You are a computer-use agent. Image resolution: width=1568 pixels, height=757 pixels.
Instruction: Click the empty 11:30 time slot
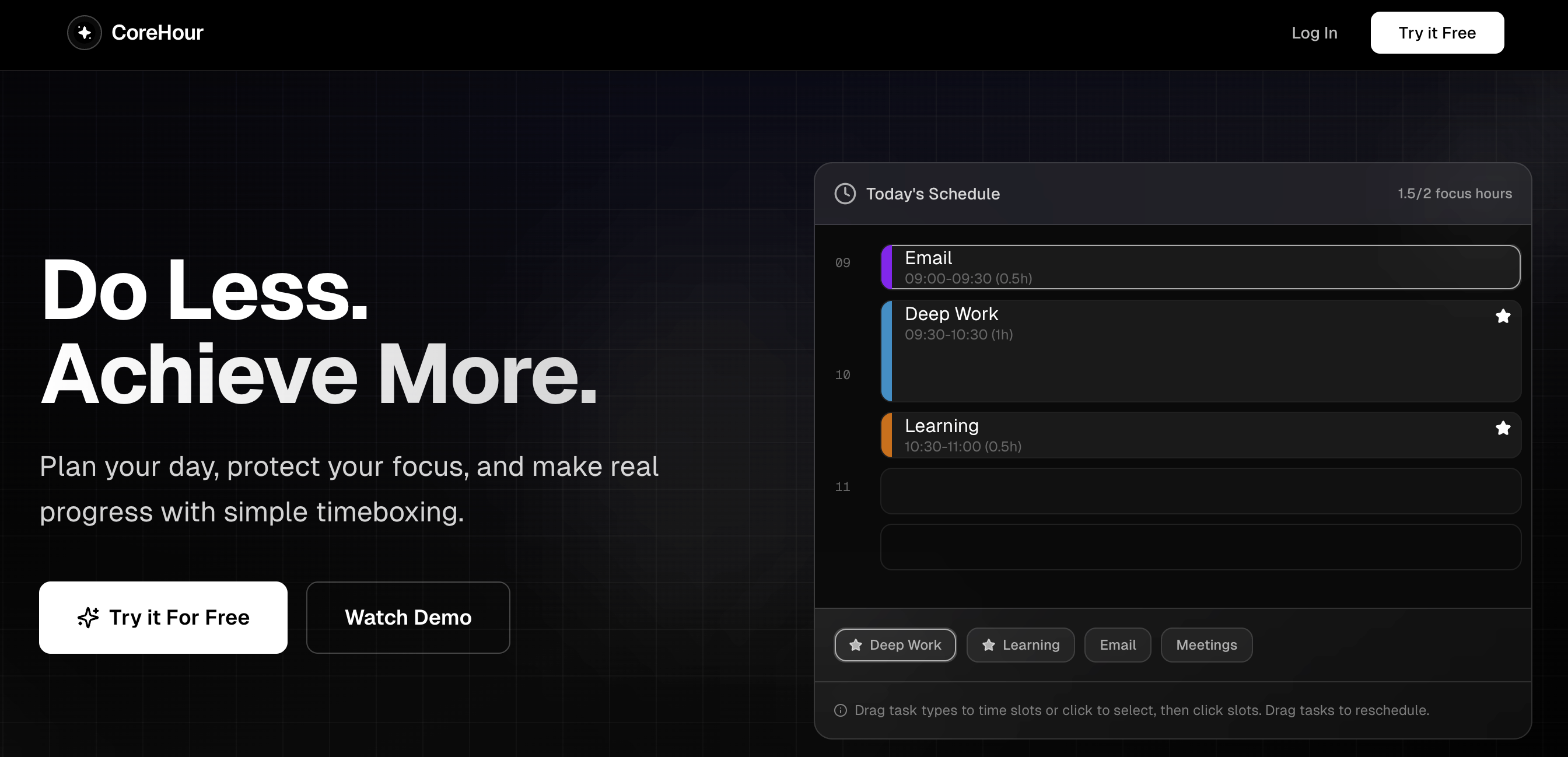point(1200,547)
